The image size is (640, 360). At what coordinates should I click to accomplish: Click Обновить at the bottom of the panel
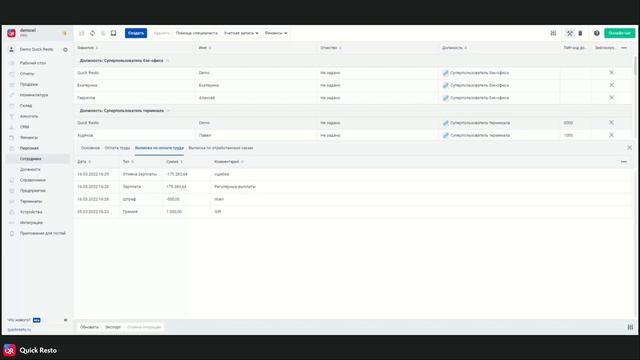(89, 327)
